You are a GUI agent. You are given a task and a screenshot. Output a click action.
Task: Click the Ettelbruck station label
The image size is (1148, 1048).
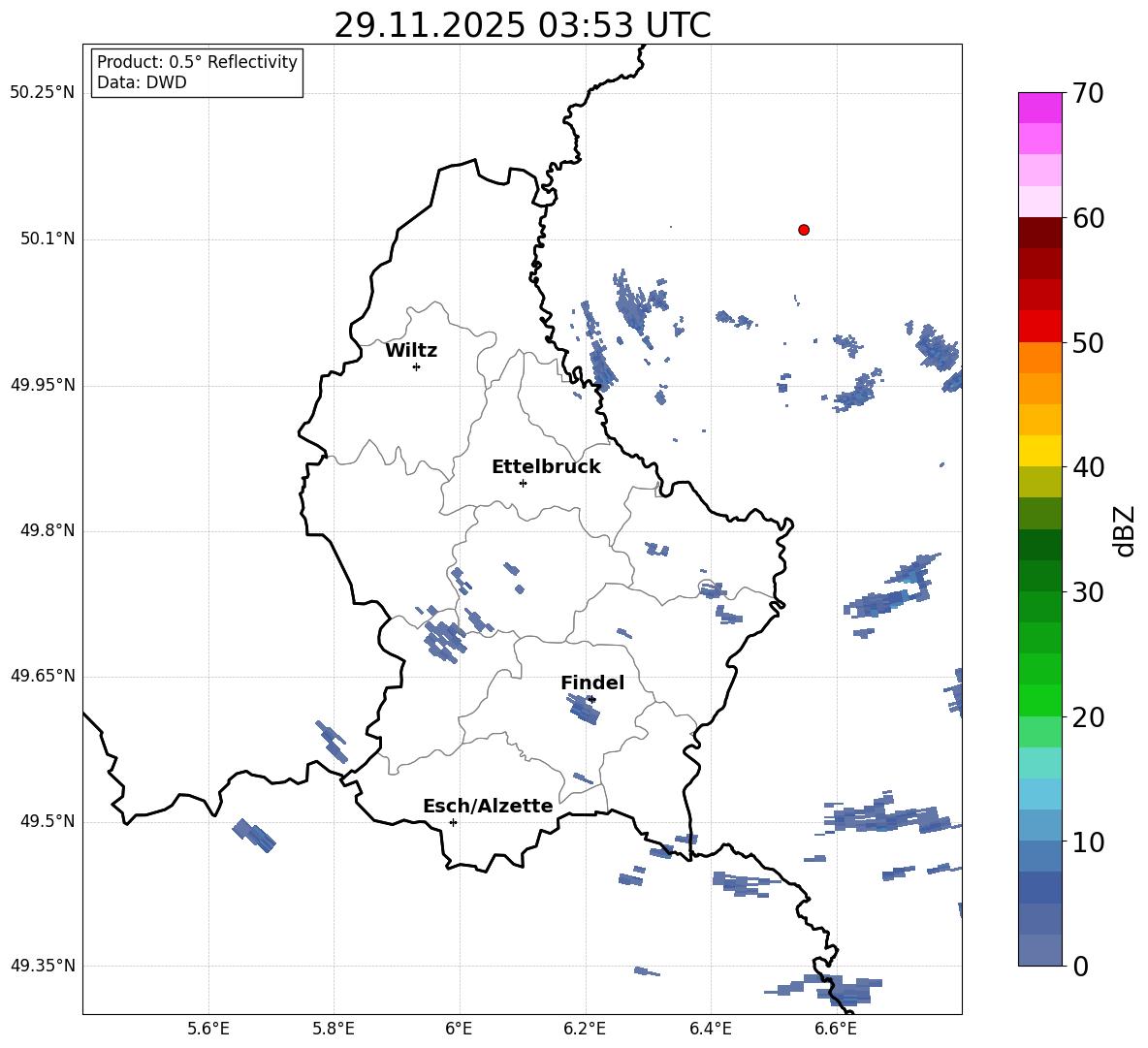[546, 467]
